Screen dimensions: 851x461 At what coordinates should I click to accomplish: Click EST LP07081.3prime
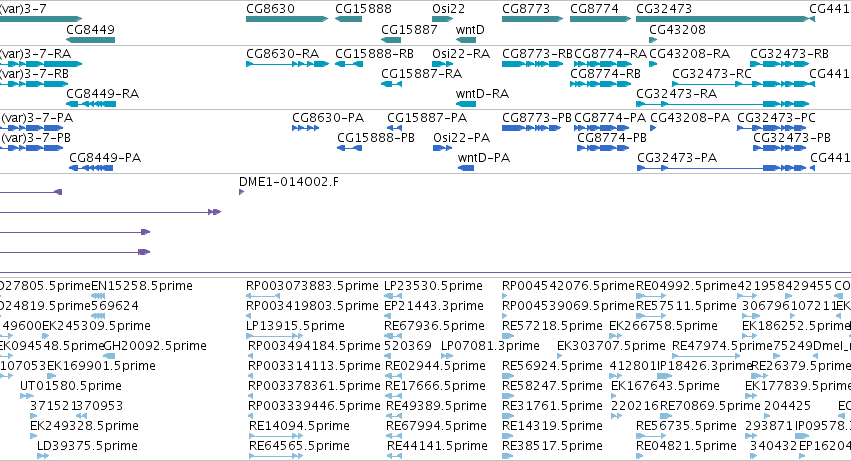[490, 346]
